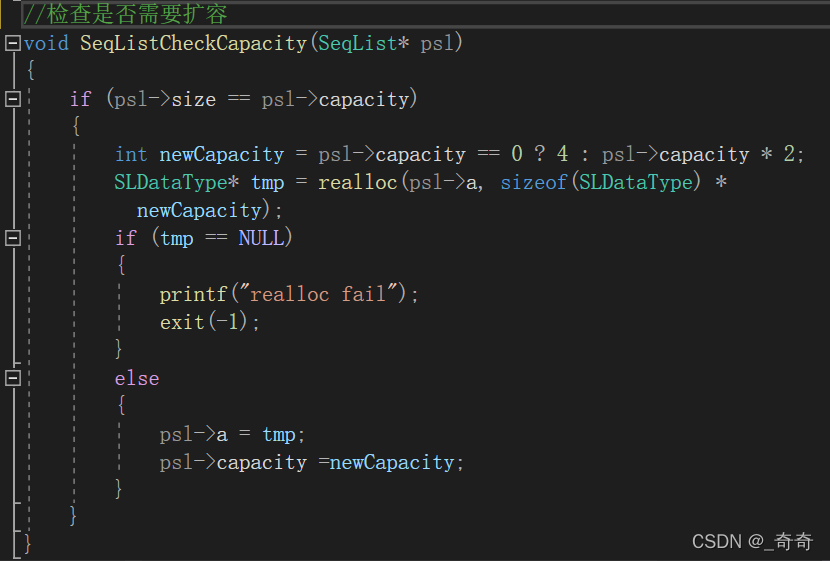830x561 pixels.
Task: Click the SeqList* parameter type
Action: tap(363, 43)
